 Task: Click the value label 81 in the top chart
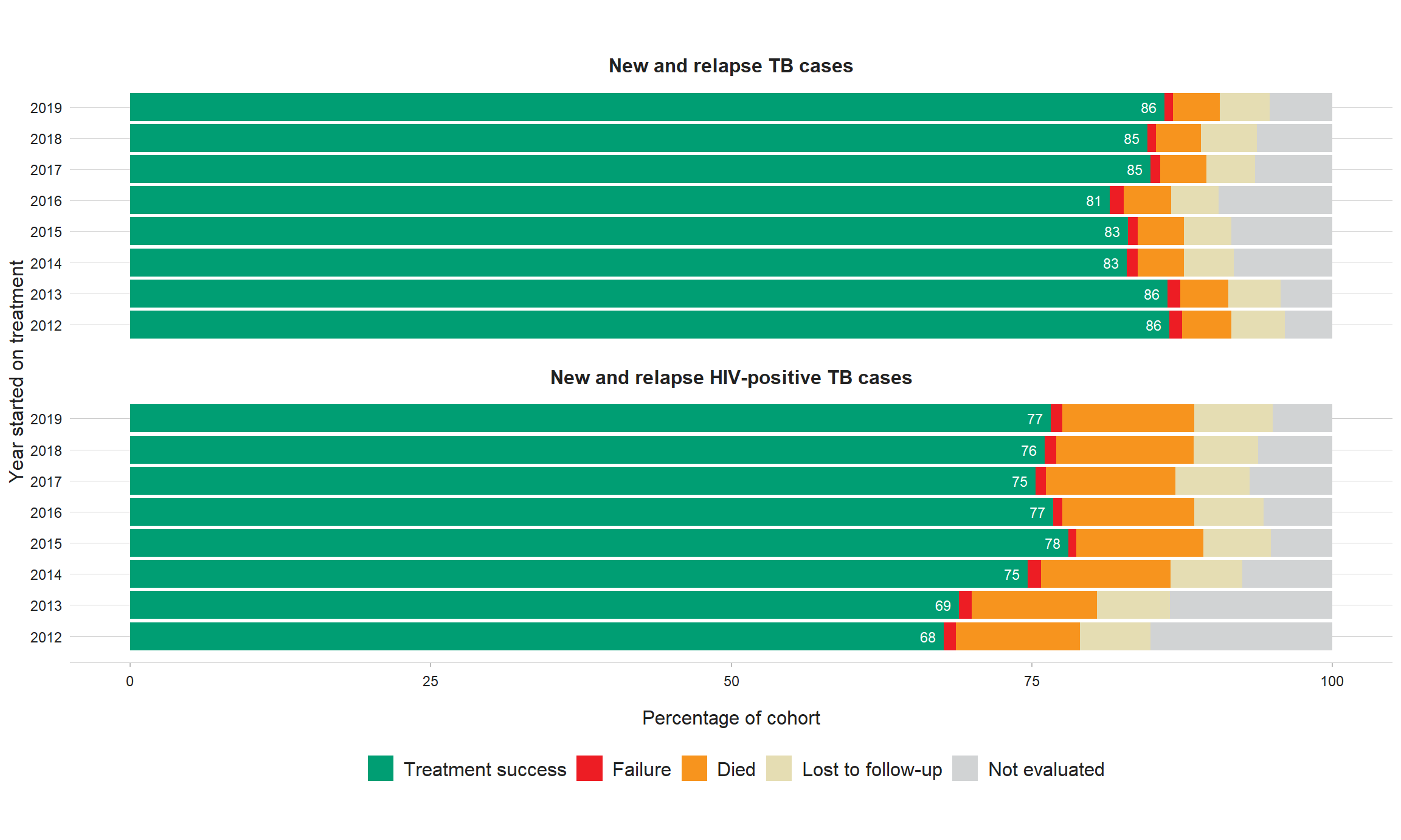coord(1093,201)
